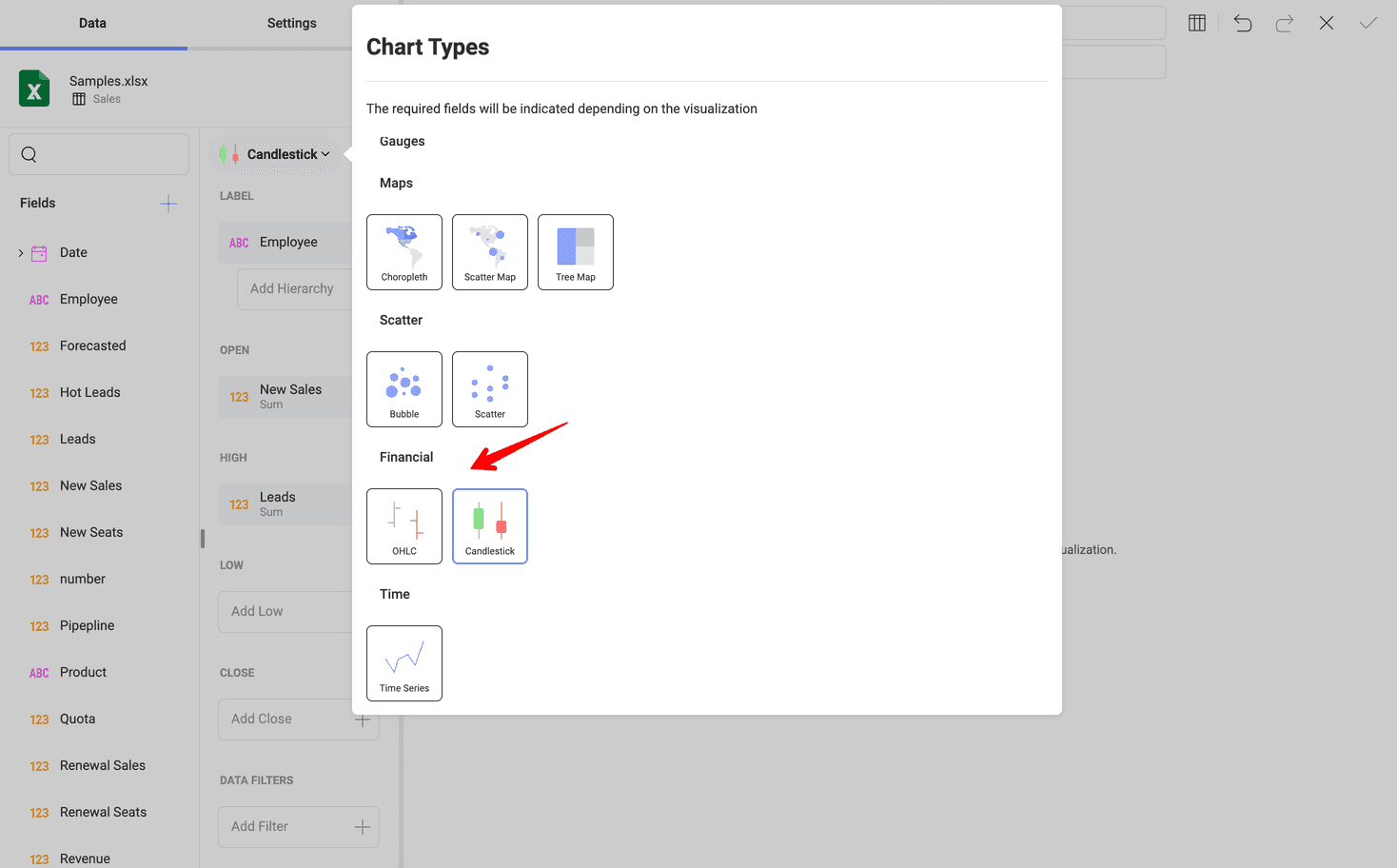Select the Employee field in Fields list
The image size is (1397, 868).
(x=89, y=299)
